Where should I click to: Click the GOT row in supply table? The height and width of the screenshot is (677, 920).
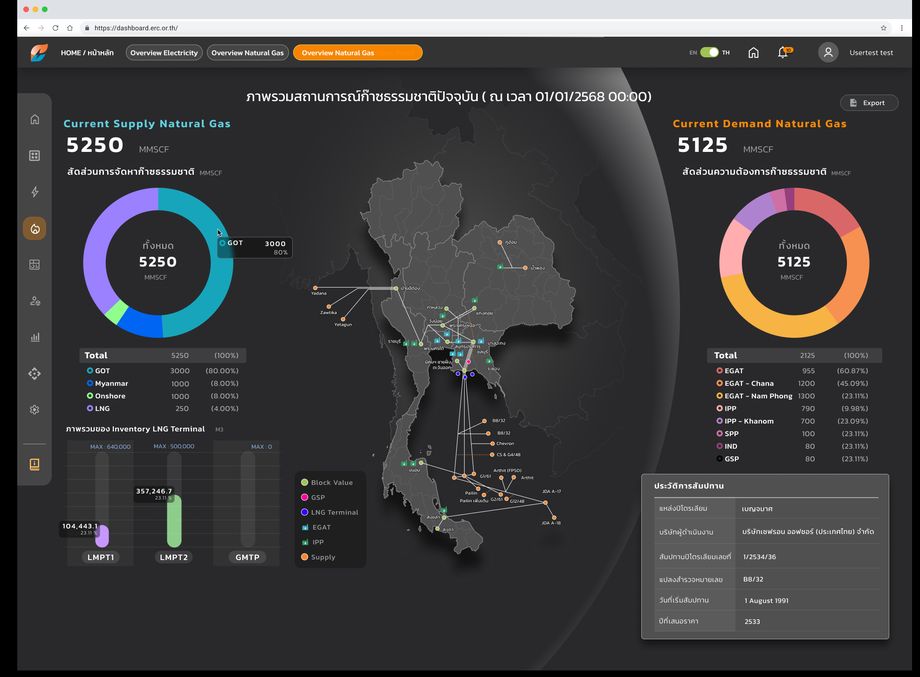163,371
